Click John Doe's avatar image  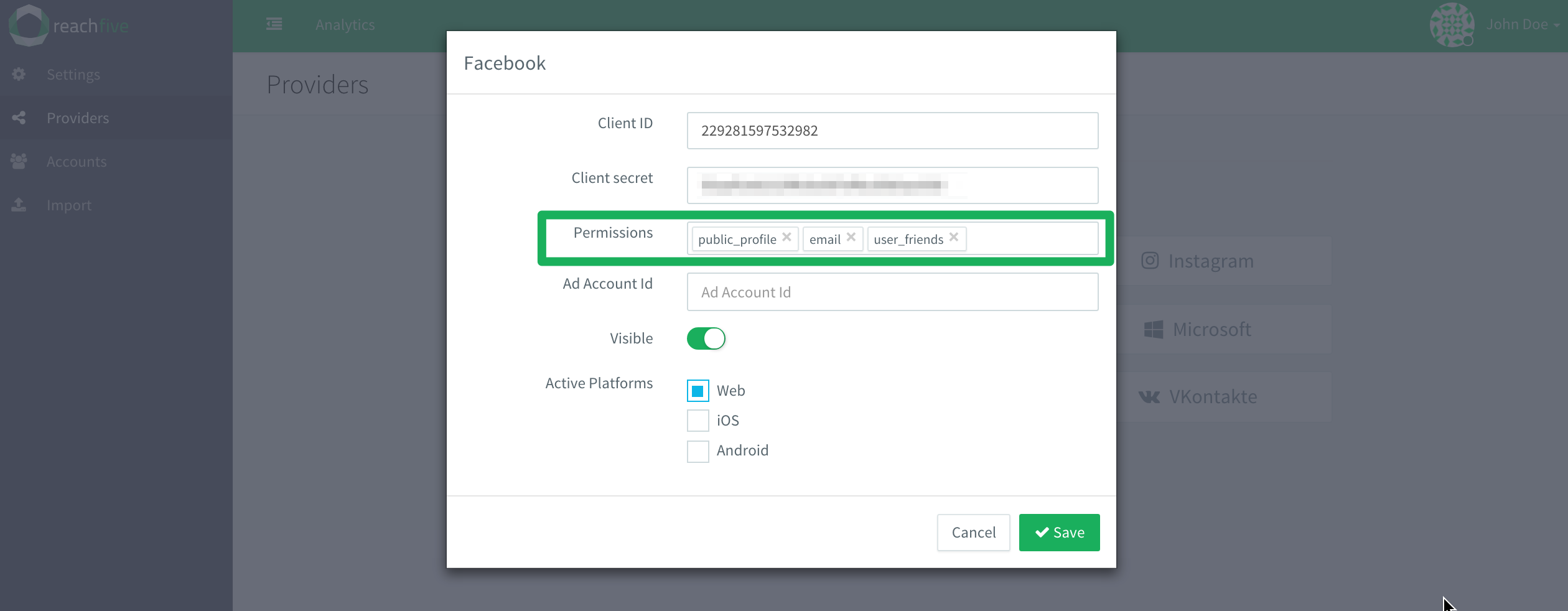click(1452, 25)
